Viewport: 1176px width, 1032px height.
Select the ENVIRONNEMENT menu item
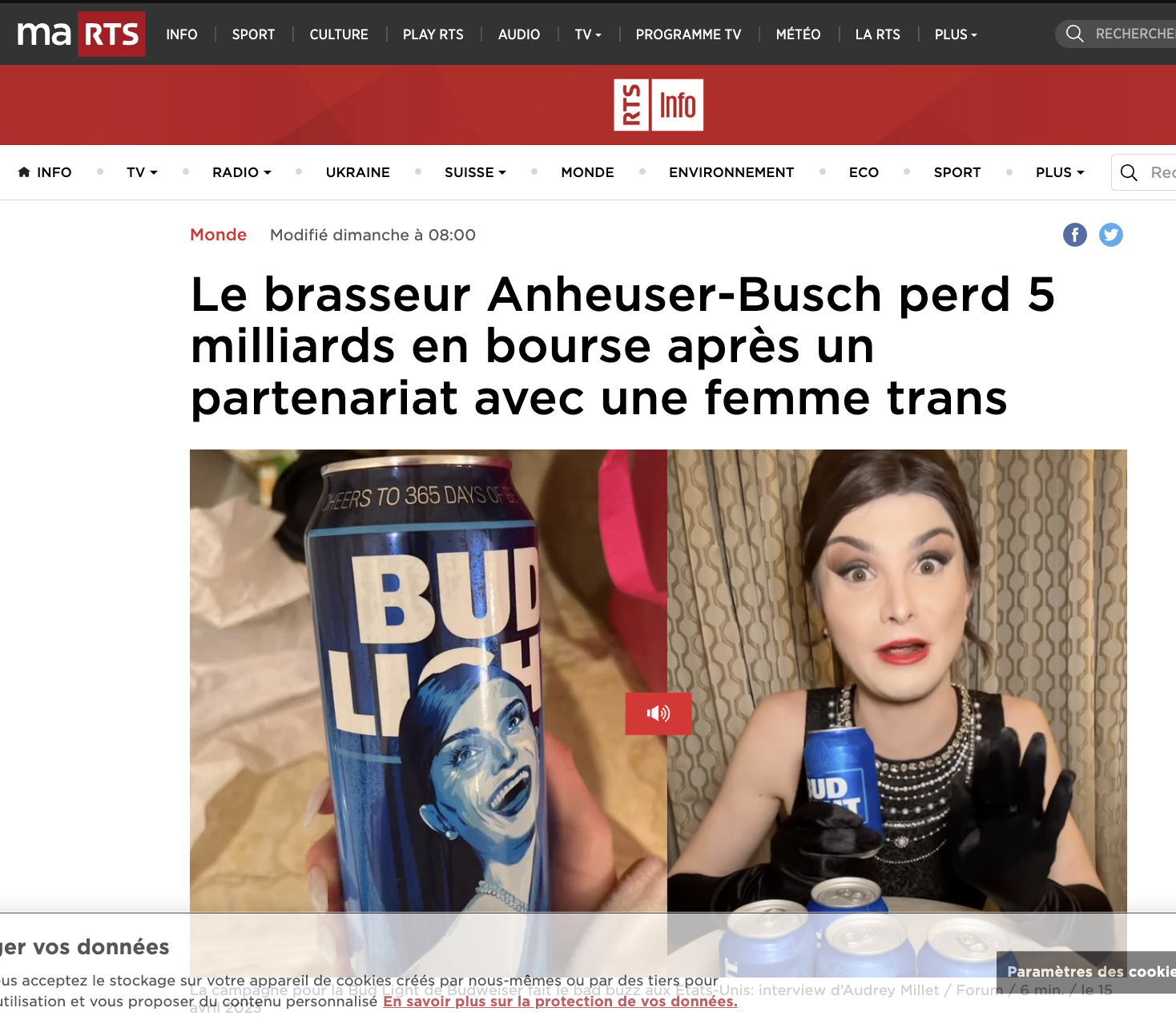[x=731, y=172]
